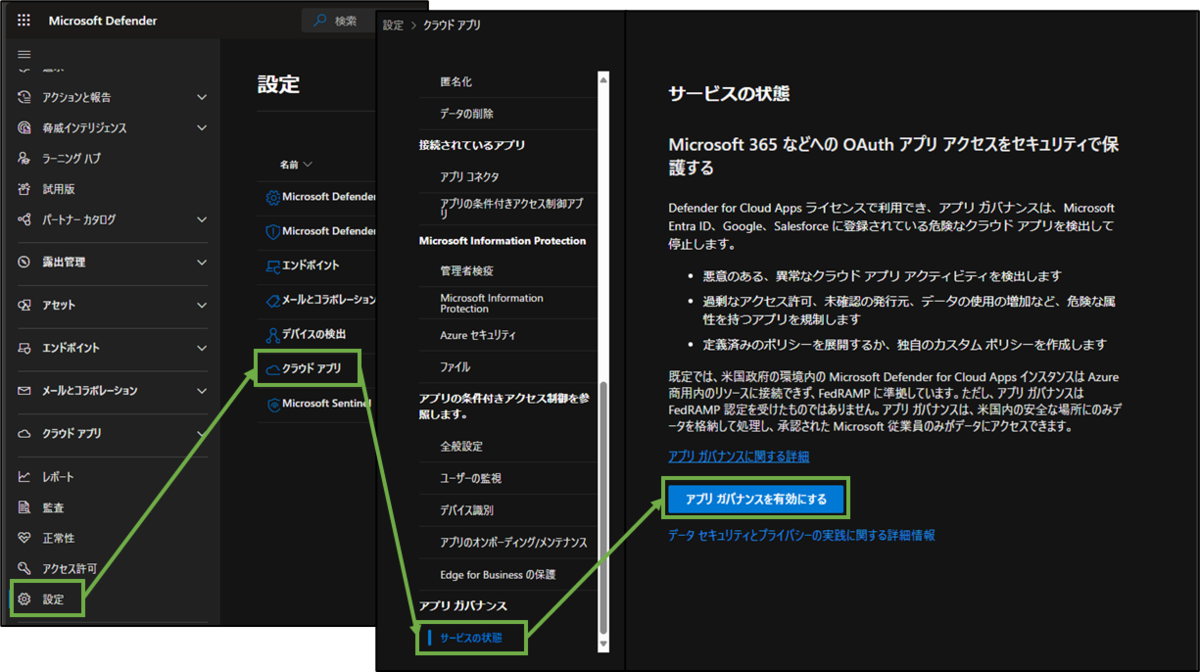The height and width of the screenshot is (672, 1200).
Task: Click the エンドポイント device icon in settings list
Action: pyautogui.click(x=272, y=265)
